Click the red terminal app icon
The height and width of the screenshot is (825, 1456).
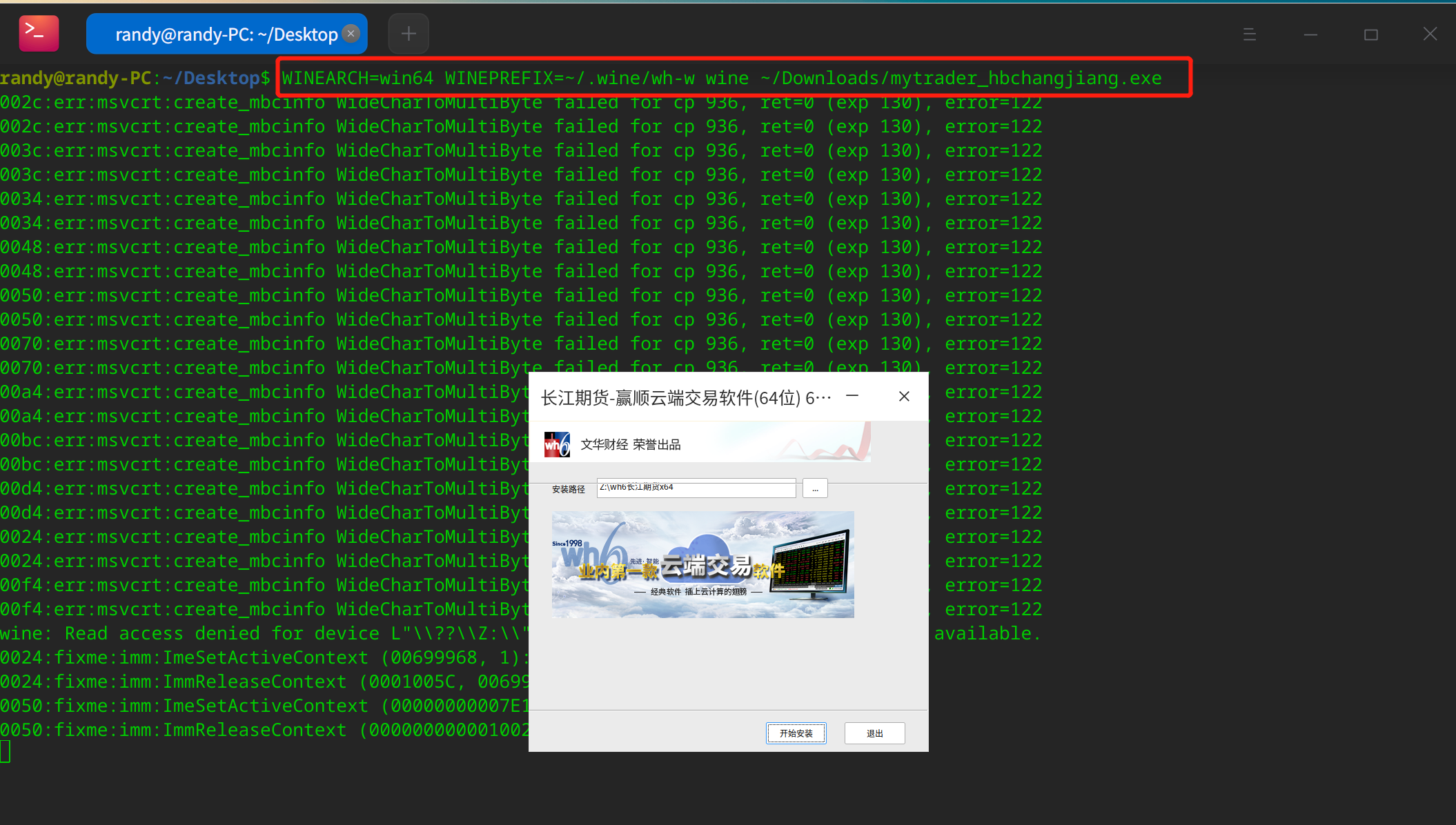tap(39, 33)
